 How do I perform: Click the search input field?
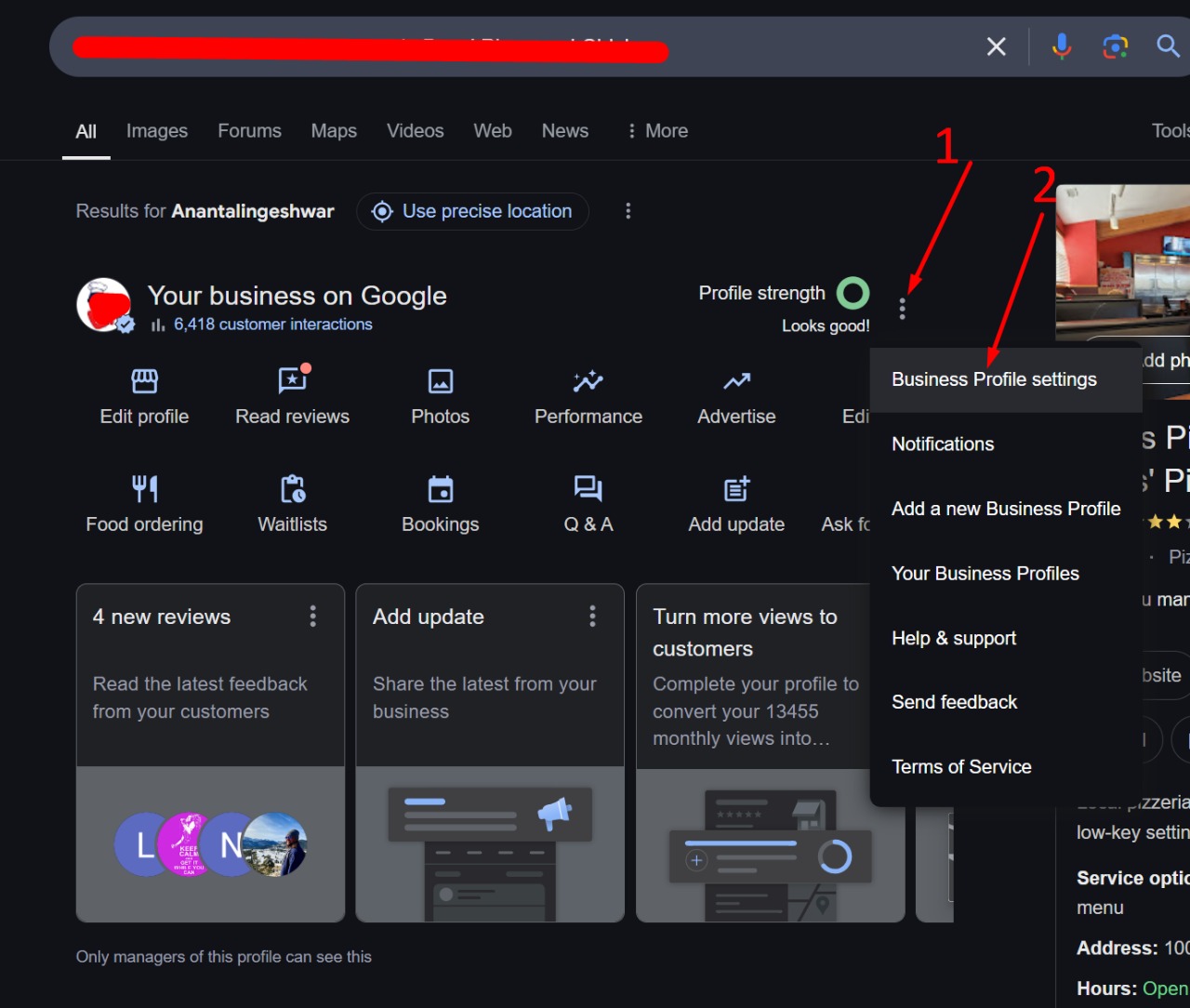(521, 46)
